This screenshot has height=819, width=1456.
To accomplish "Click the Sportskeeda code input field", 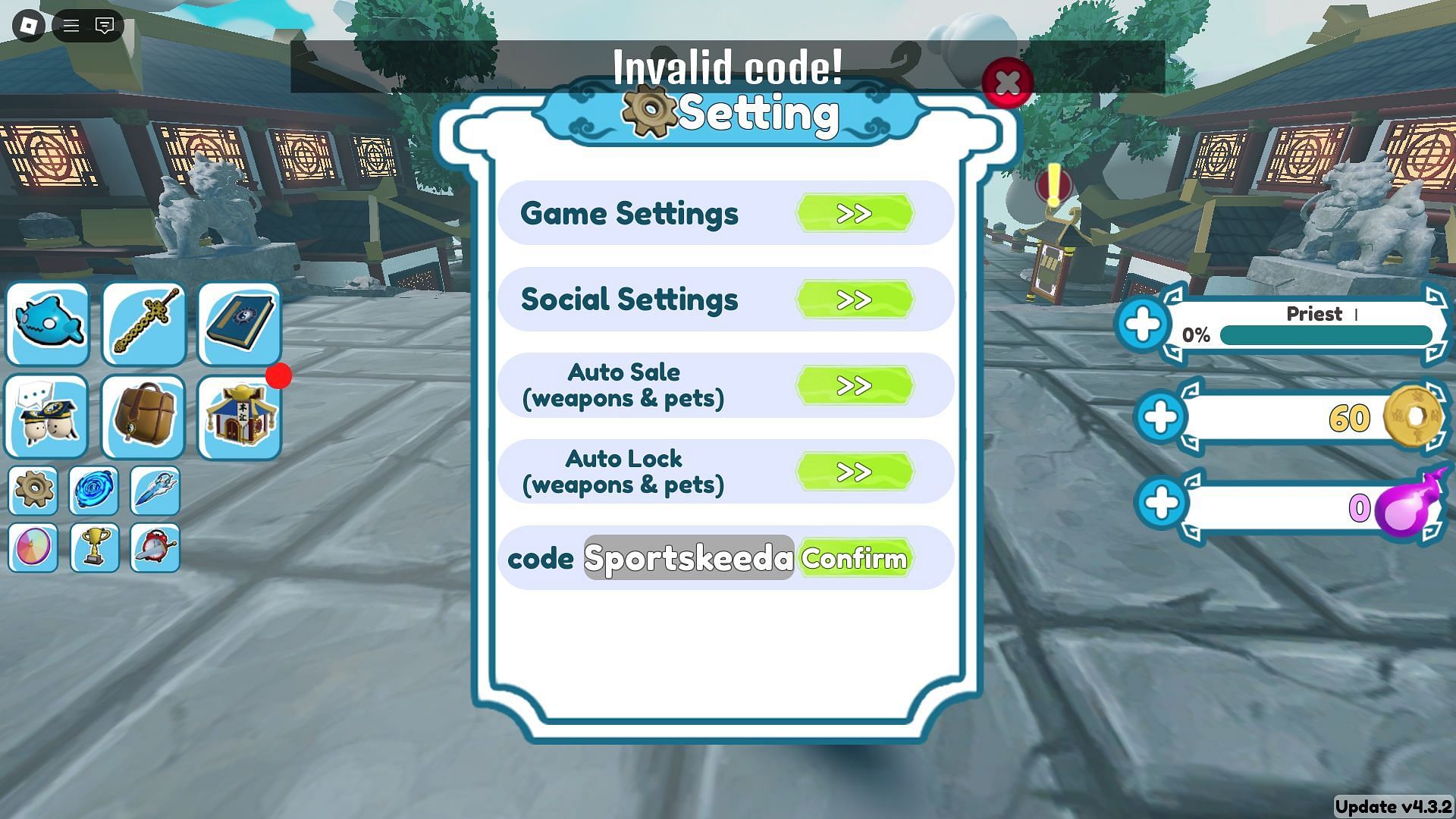I will [x=687, y=557].
